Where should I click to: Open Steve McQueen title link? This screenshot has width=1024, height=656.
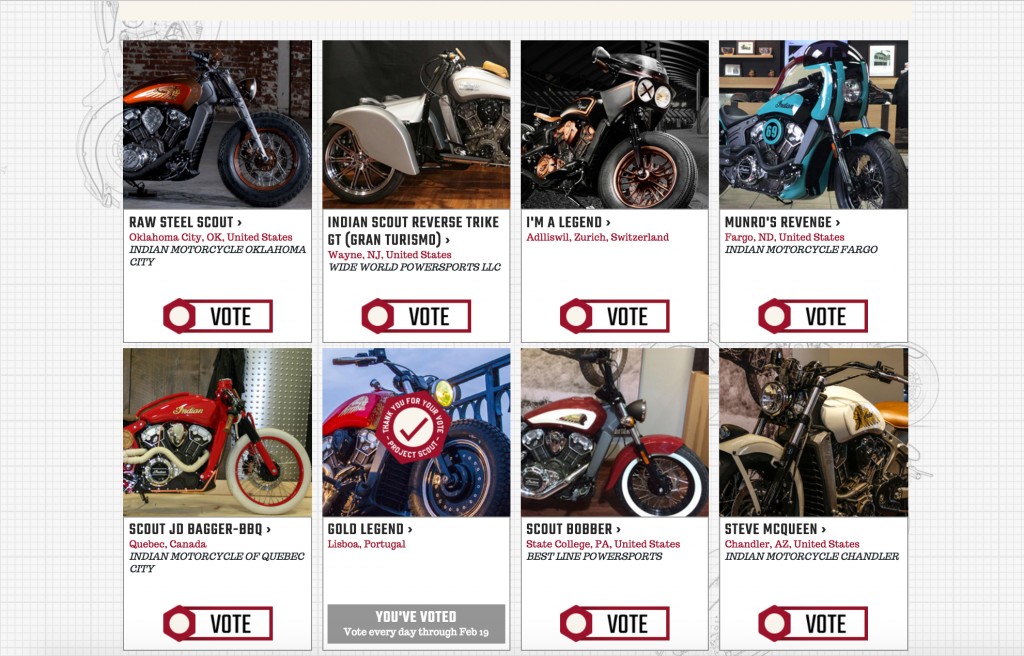[775, 529]
